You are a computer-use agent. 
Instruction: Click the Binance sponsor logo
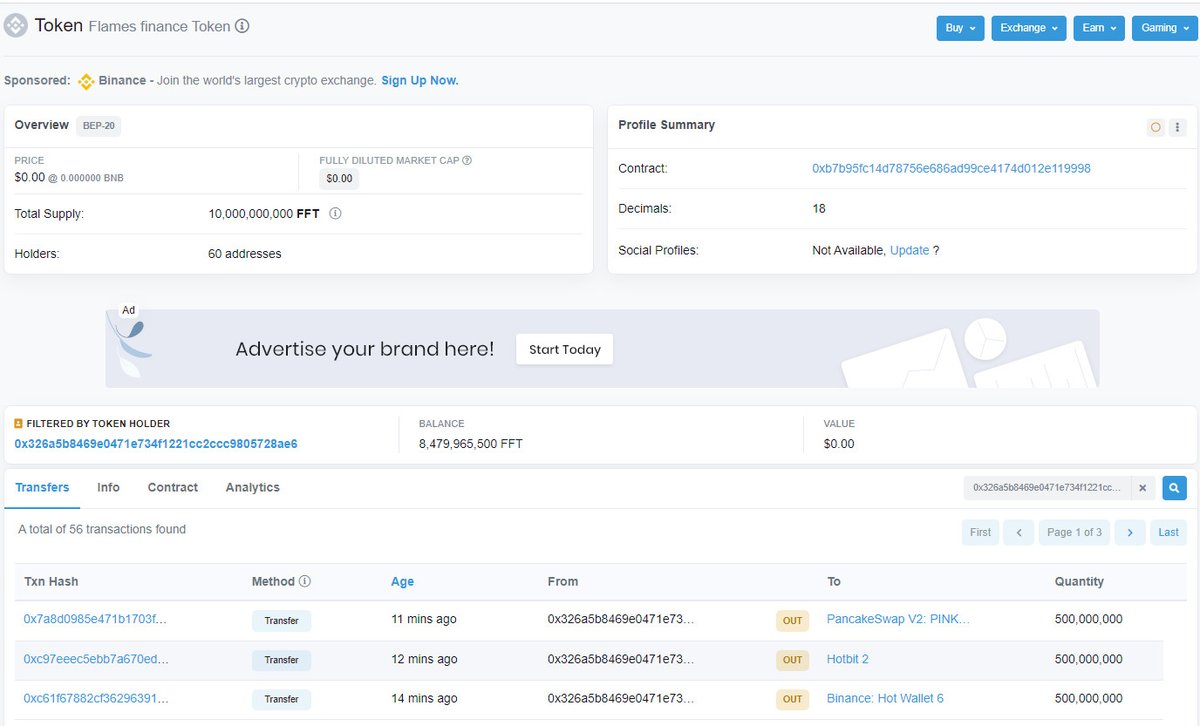[87, 81]
